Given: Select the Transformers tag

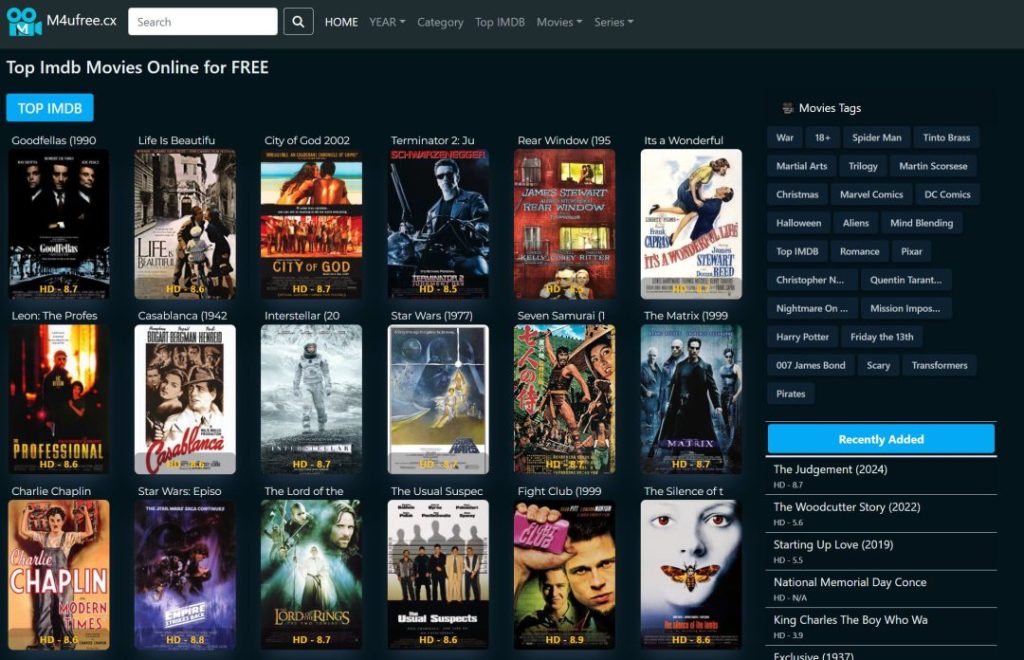Looking at the screenshot, I should click(x=940, y=366).
